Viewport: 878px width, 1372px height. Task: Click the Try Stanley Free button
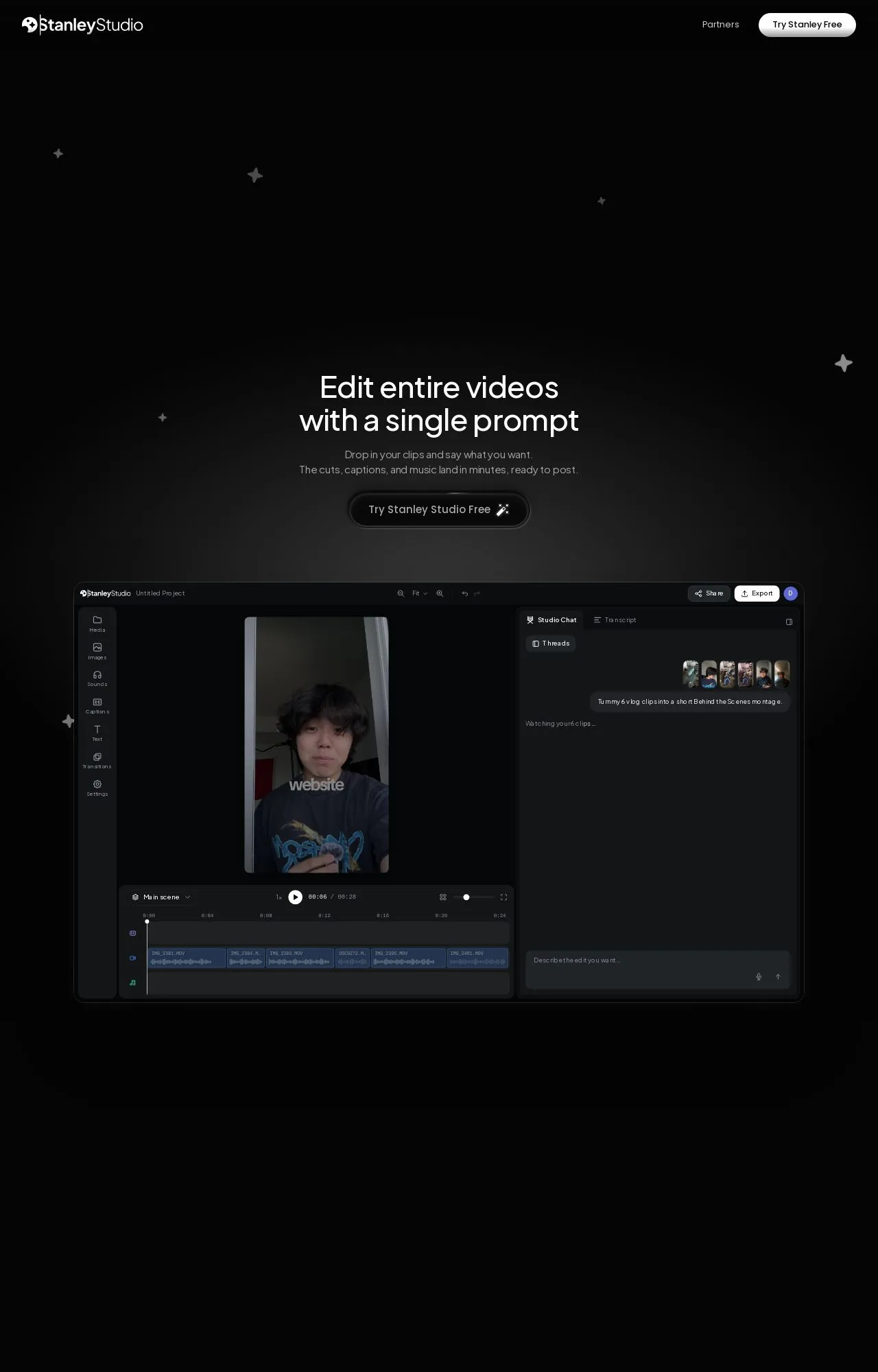tap(807, 25)
